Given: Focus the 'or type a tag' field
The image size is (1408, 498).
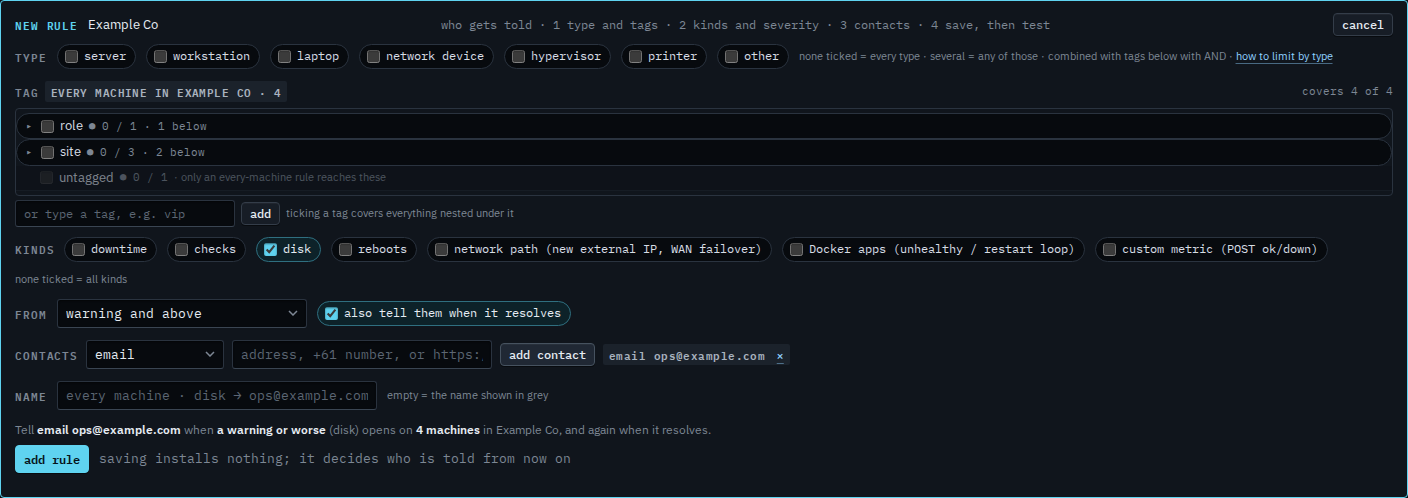Looking at the screenshot, I should 125,214.
